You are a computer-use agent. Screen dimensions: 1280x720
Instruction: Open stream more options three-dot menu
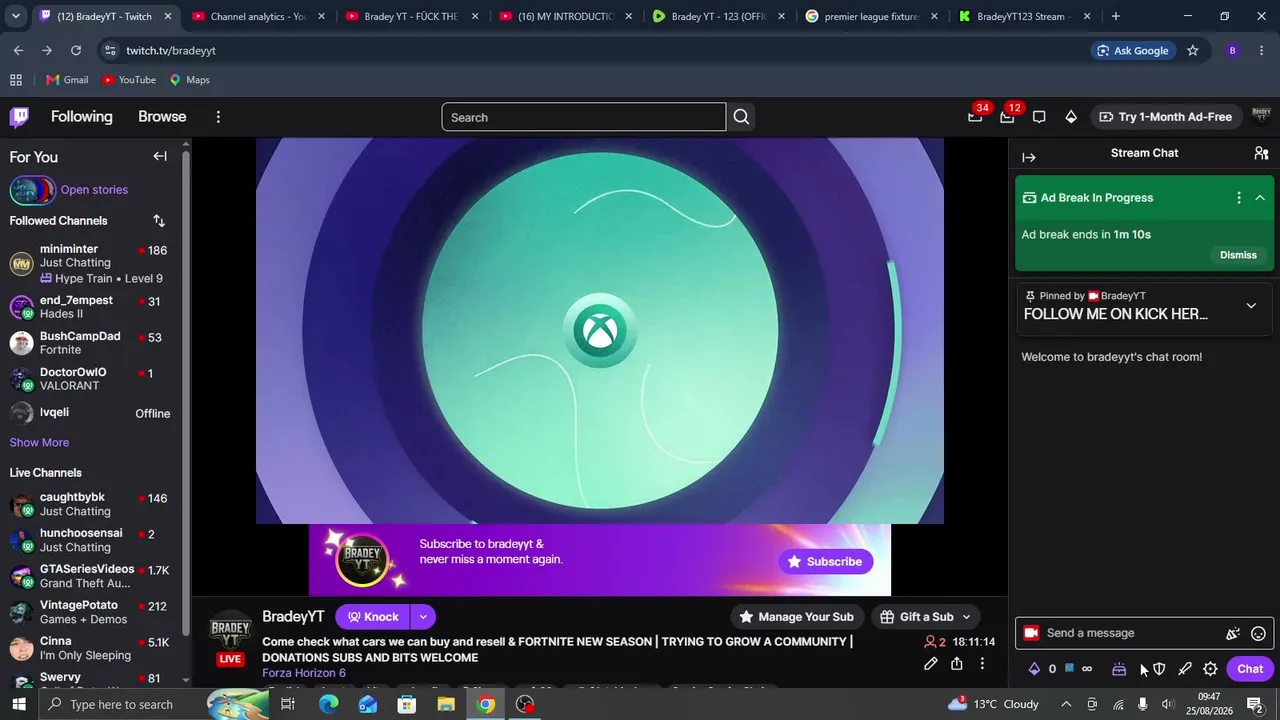[x=982, y=664]
